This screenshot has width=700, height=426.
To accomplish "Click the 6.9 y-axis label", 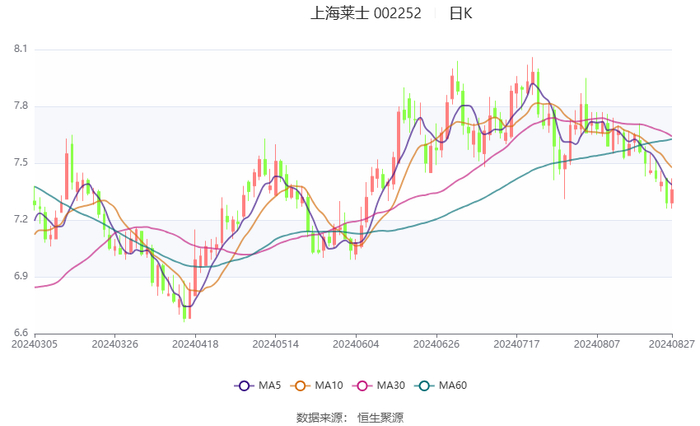I will pyautogui.click(x=21, y=276).
